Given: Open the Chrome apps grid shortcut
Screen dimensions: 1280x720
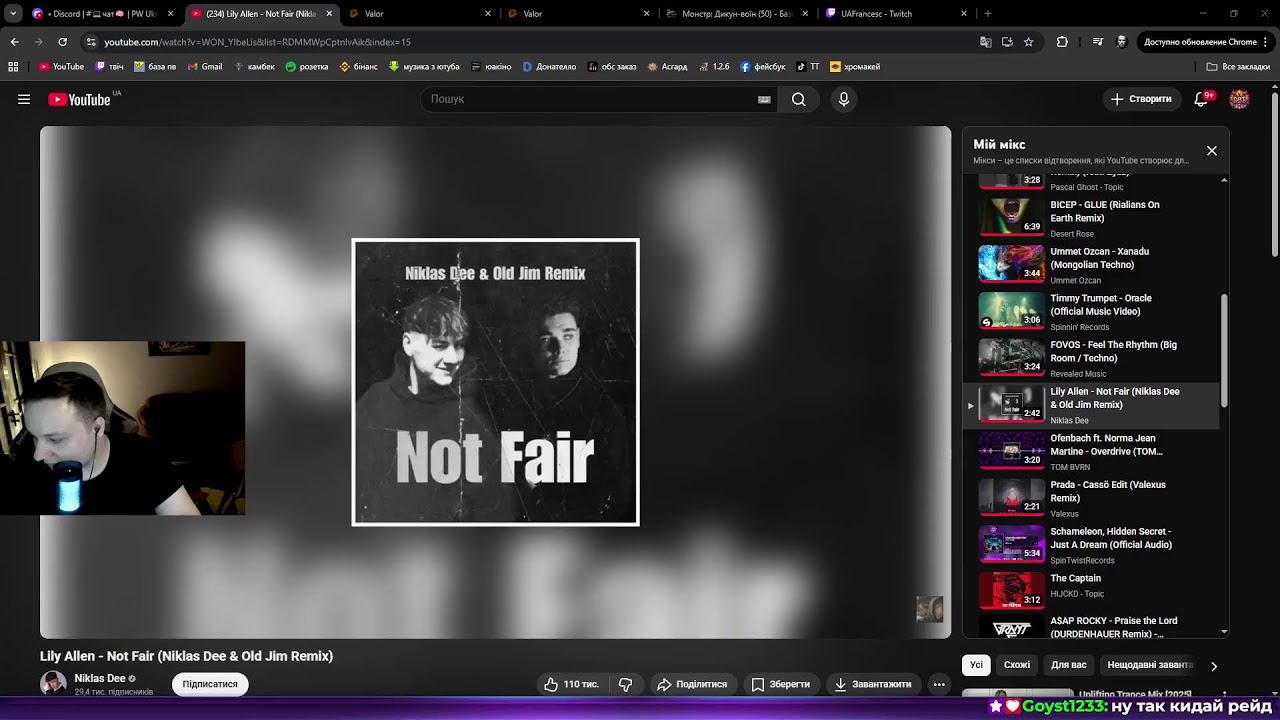Looking at the screenshot, I should point(13,67).
